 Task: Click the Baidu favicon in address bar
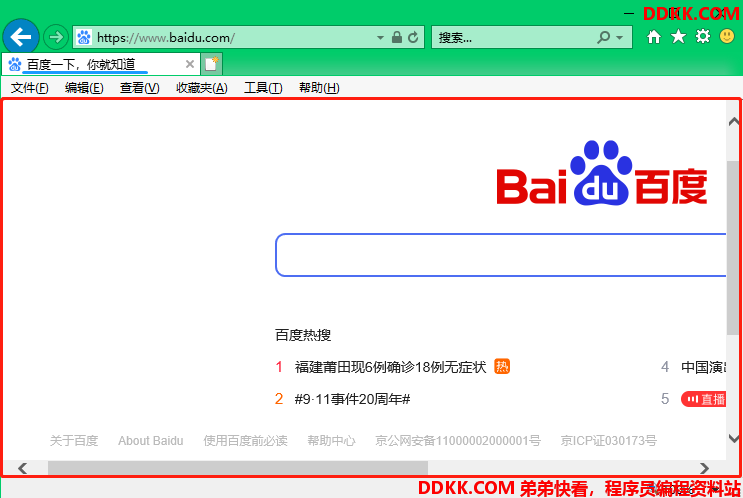[84, 37]
